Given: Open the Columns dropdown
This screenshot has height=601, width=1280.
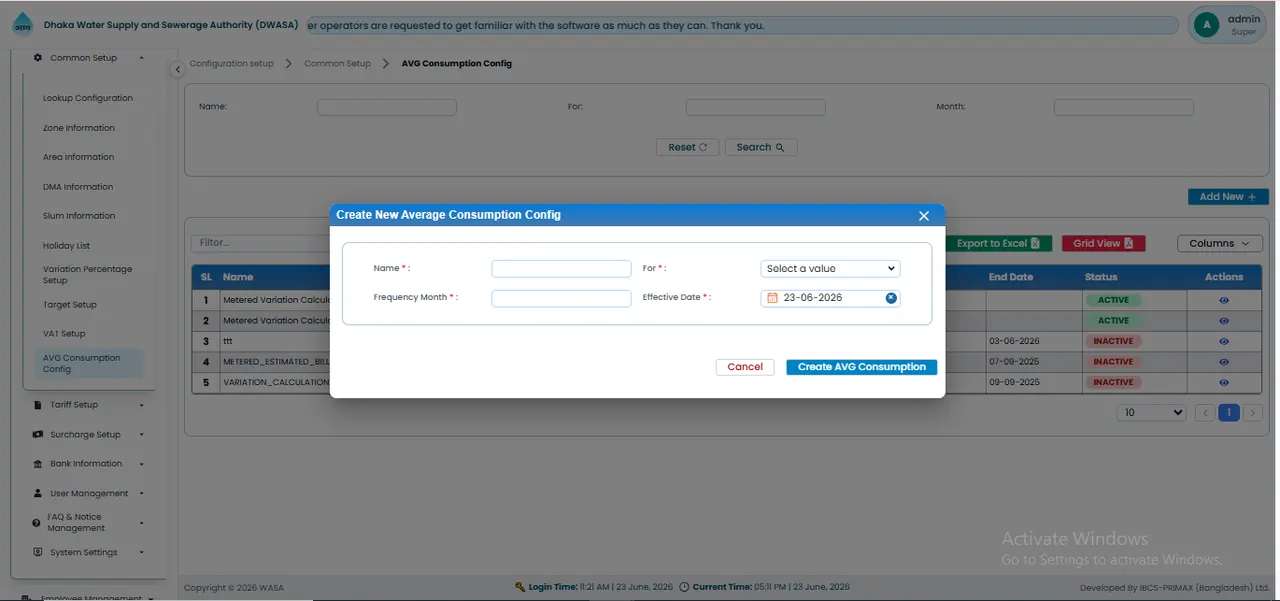Looking at the screenshot, I should [x=1219, y=243].
